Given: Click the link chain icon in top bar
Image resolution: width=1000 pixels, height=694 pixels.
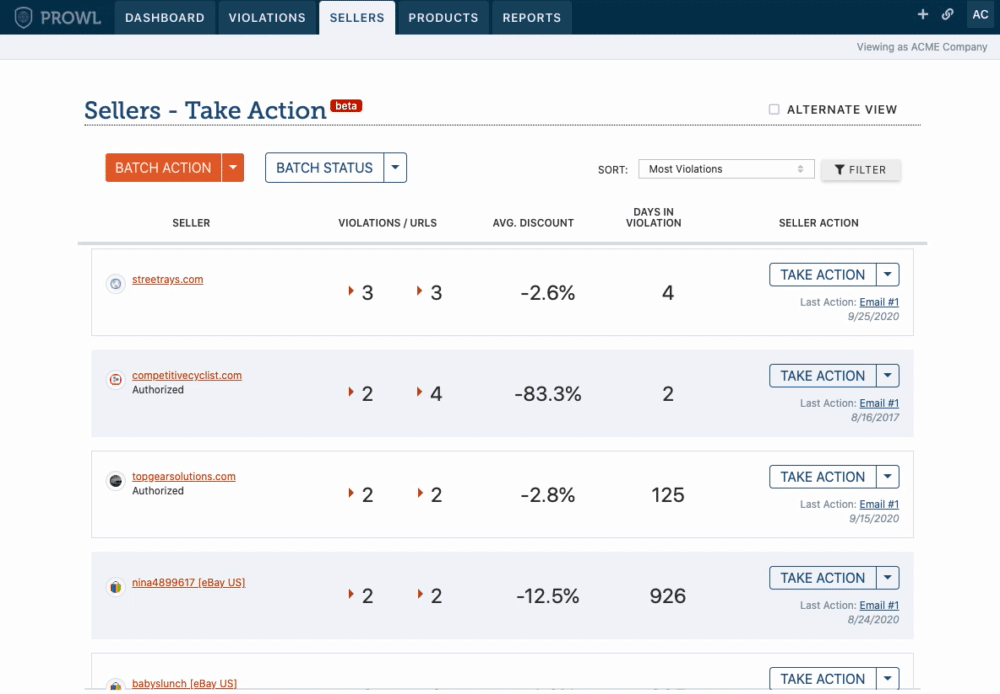Looking at the screenshot, I should point(948,14).
